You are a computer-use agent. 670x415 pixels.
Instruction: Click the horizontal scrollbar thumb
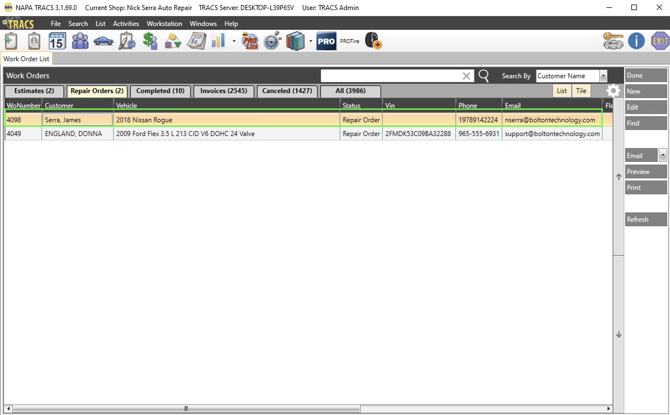186,409
